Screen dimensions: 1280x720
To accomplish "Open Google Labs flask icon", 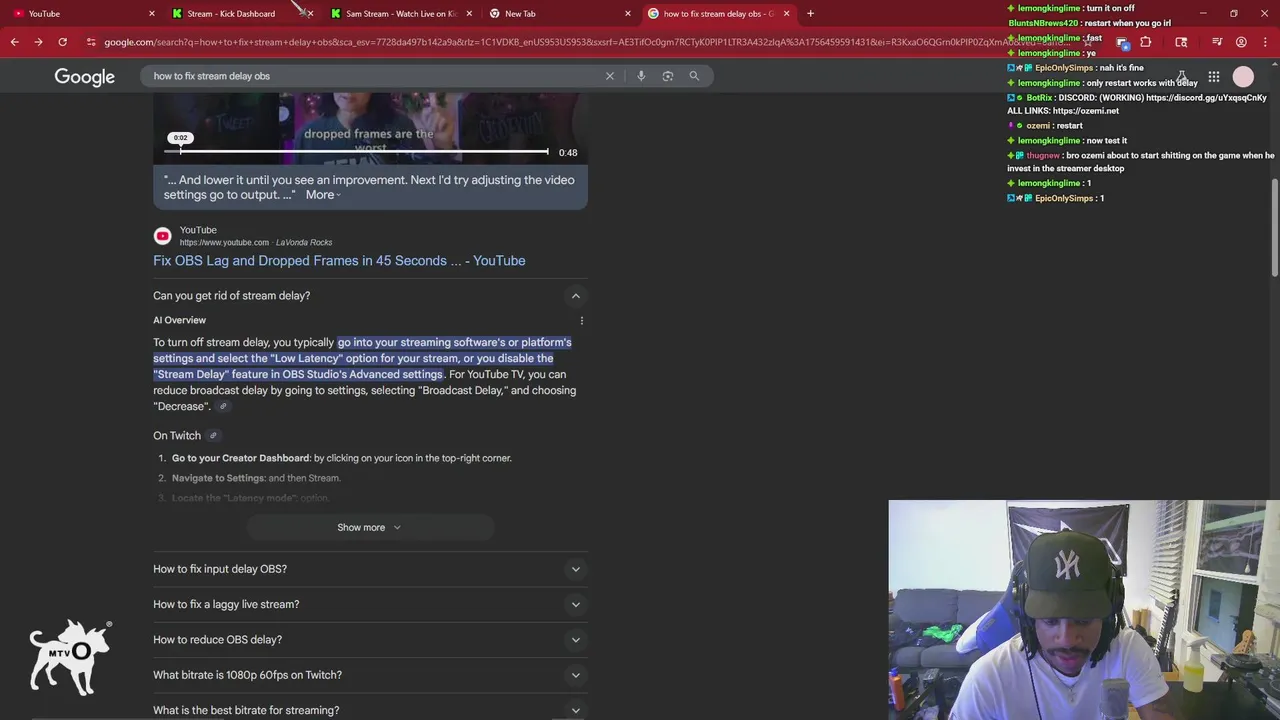I will click(x=1182, y=77).
